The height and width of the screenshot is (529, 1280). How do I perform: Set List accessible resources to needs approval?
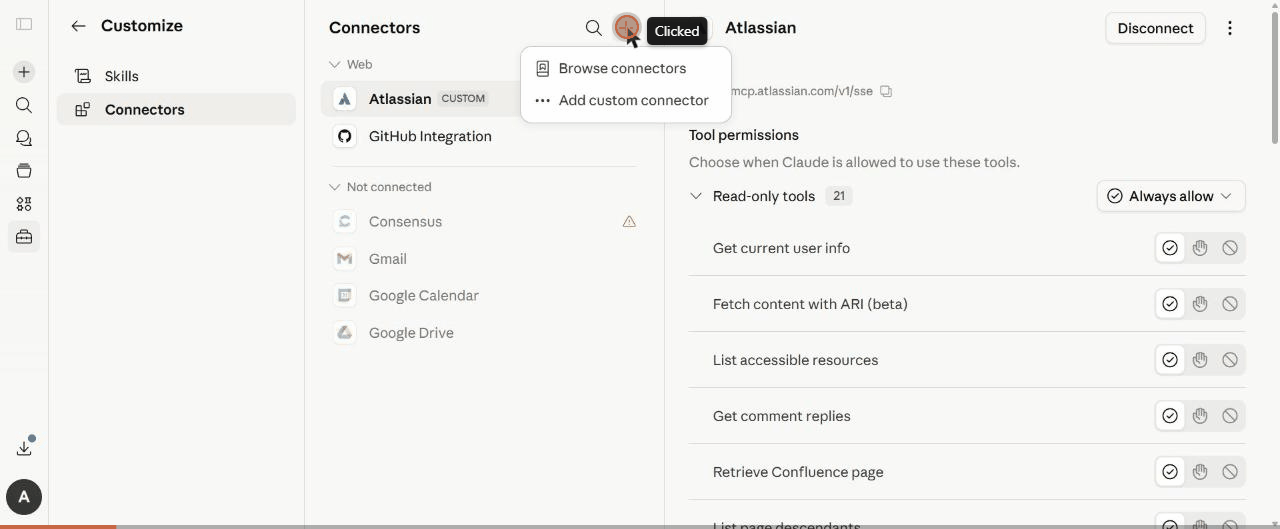coord(1200,360)
